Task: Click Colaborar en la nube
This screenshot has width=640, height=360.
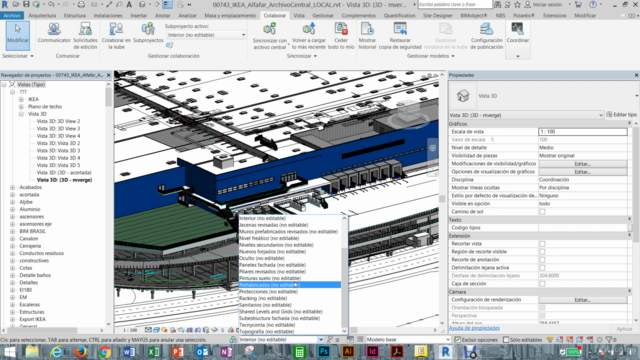Action: pos(116,36)
